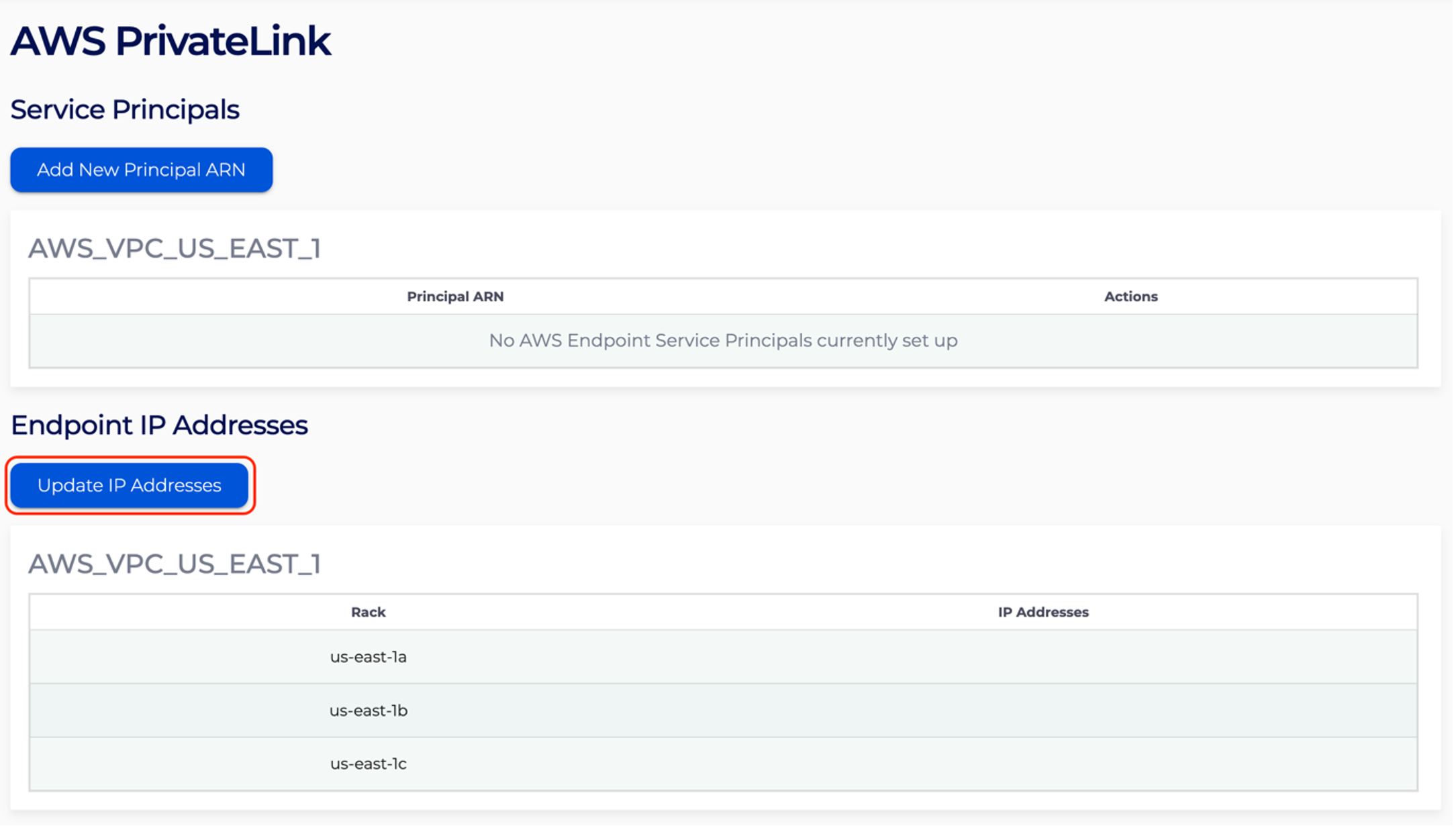
Task: Select the AWS PrivateLink page title
Action: (x=171, y=41)
